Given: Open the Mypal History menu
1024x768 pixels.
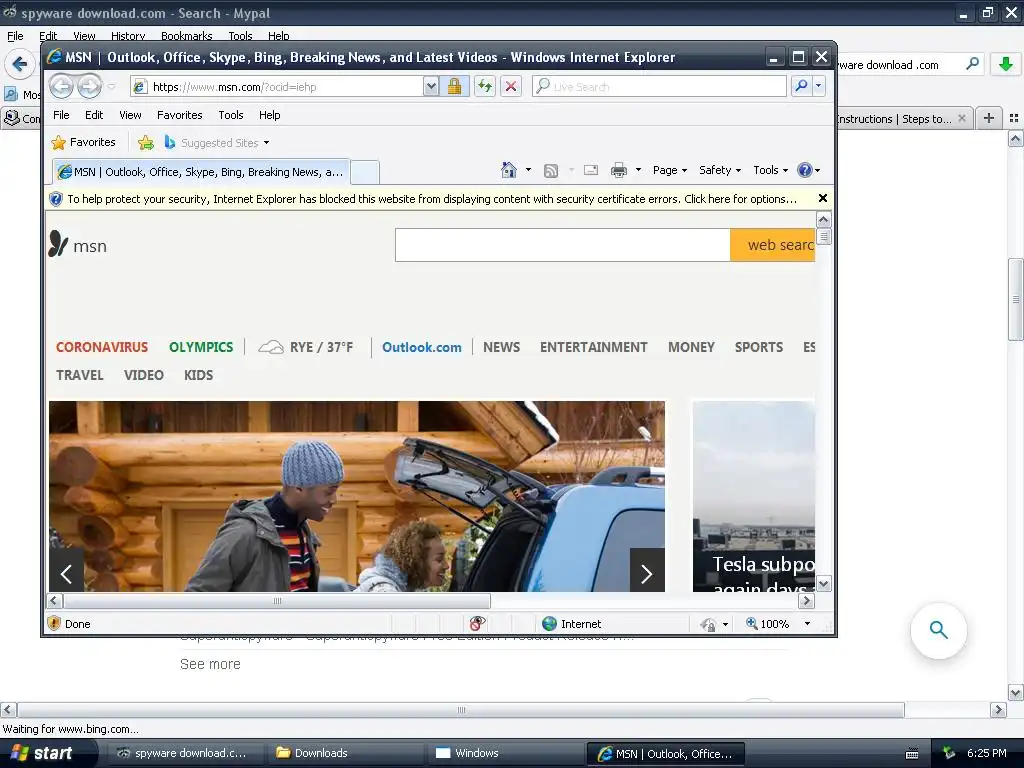Looking at the screenshot, I should pyautogui.click(x=127, y=36).
